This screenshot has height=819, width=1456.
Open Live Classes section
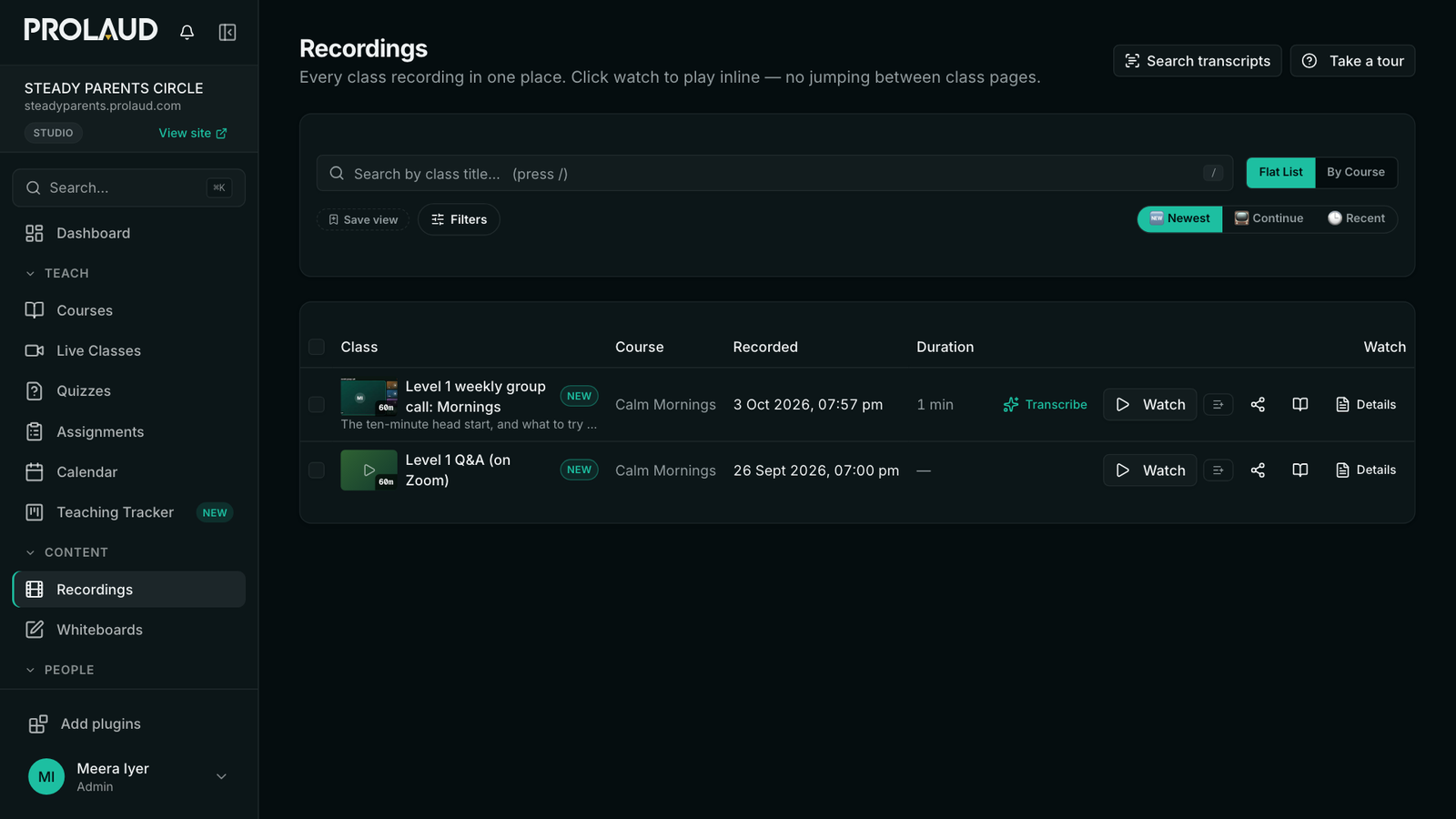129,350
